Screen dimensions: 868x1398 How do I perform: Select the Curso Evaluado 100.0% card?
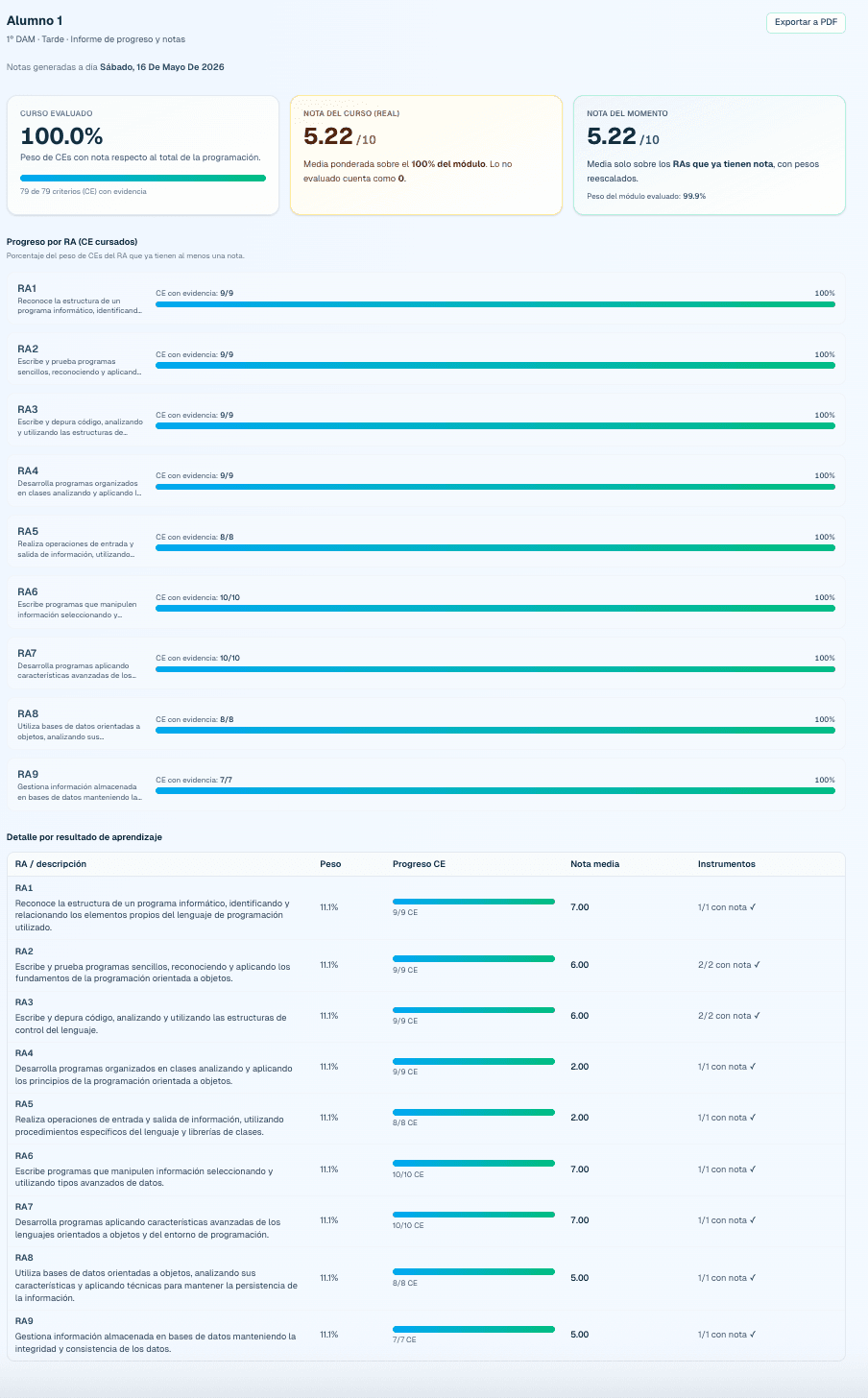(x=143, y=155)
